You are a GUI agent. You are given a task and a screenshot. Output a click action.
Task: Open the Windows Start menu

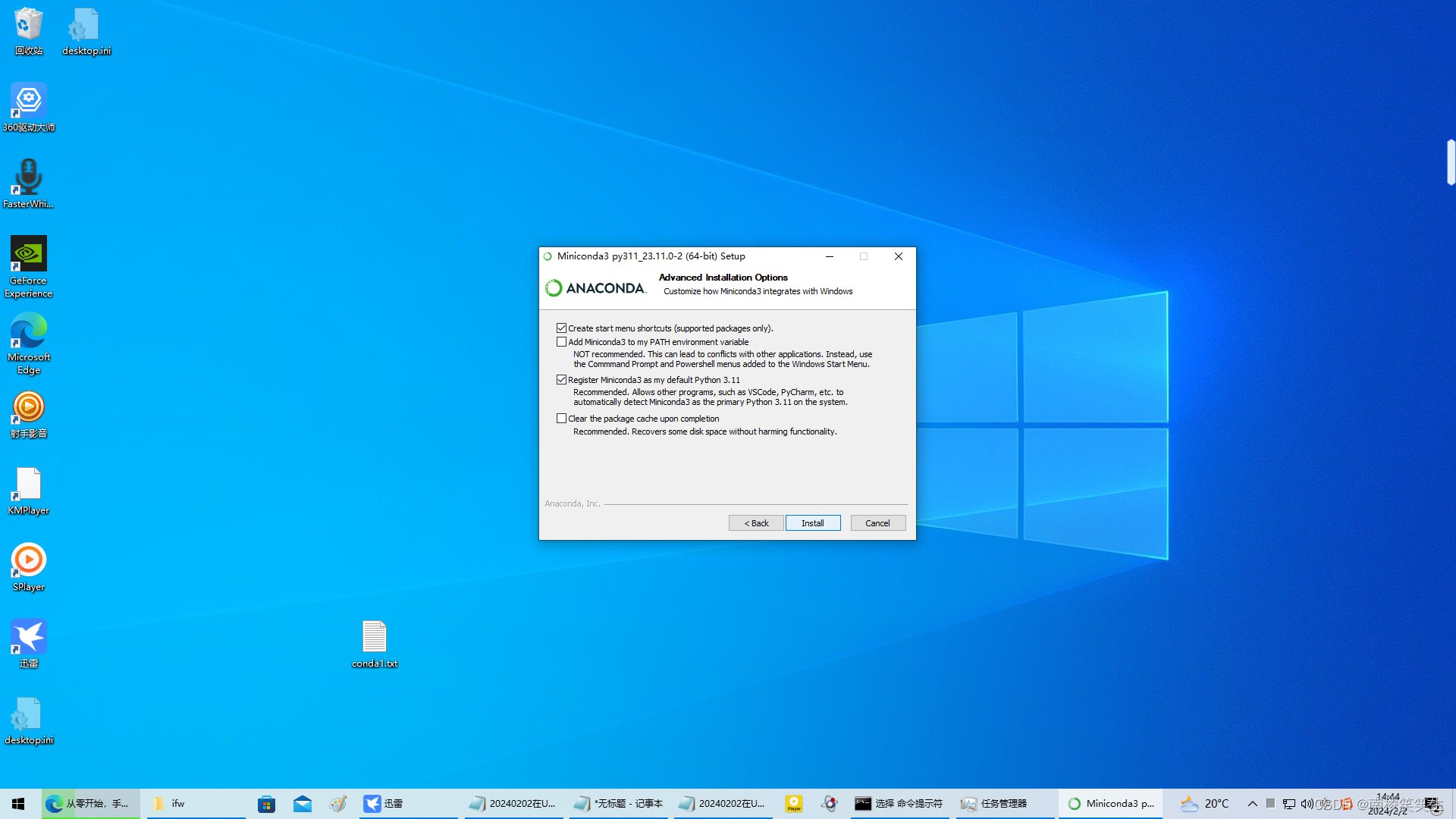(19, 804)
